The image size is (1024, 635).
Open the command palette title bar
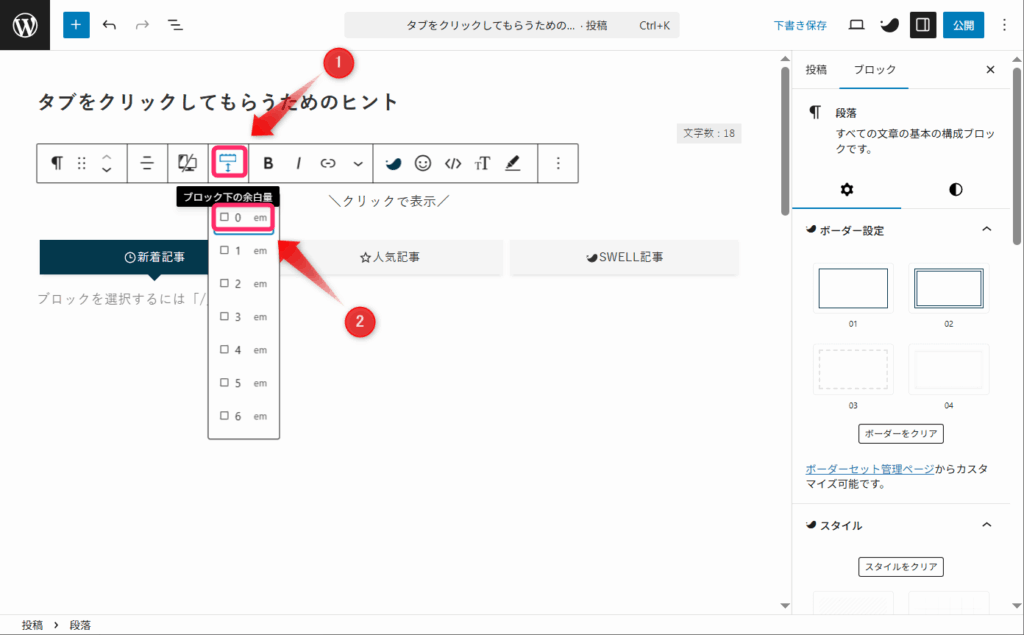[x=512, y=25]
